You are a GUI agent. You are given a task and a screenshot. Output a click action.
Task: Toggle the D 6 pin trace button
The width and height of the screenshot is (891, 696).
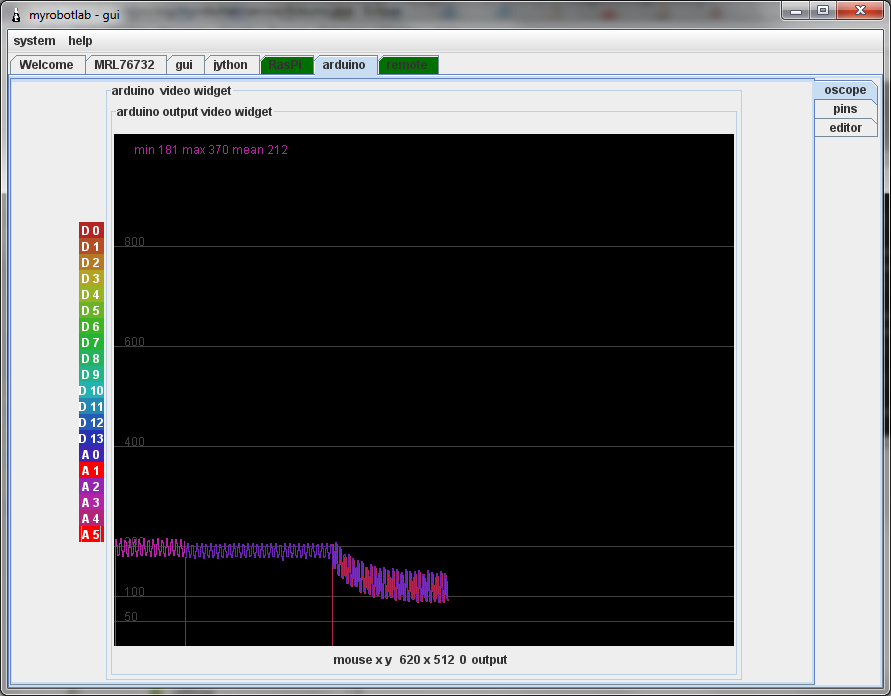(91, 326)
